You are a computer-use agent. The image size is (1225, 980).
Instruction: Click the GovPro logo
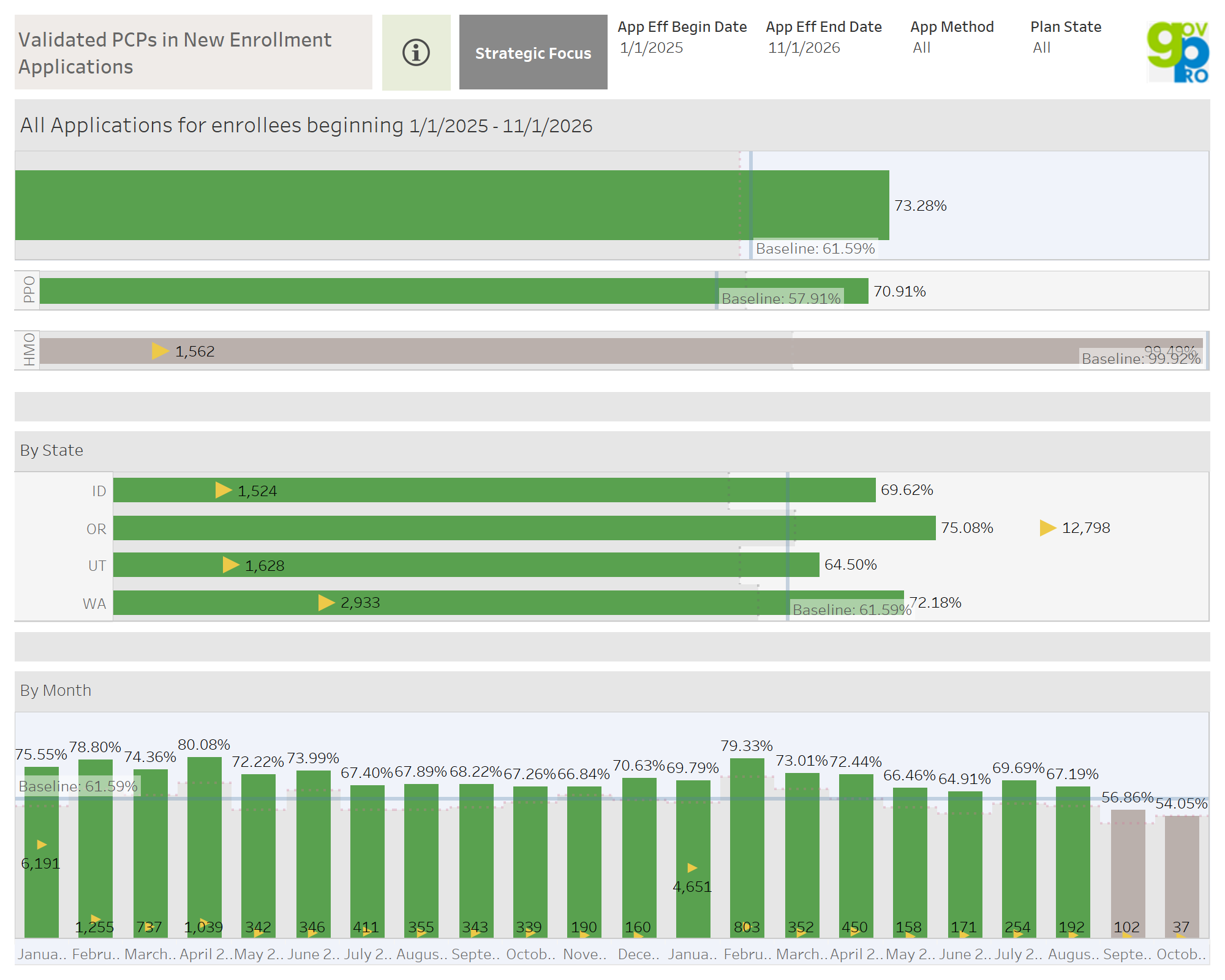click(1178, 52)
